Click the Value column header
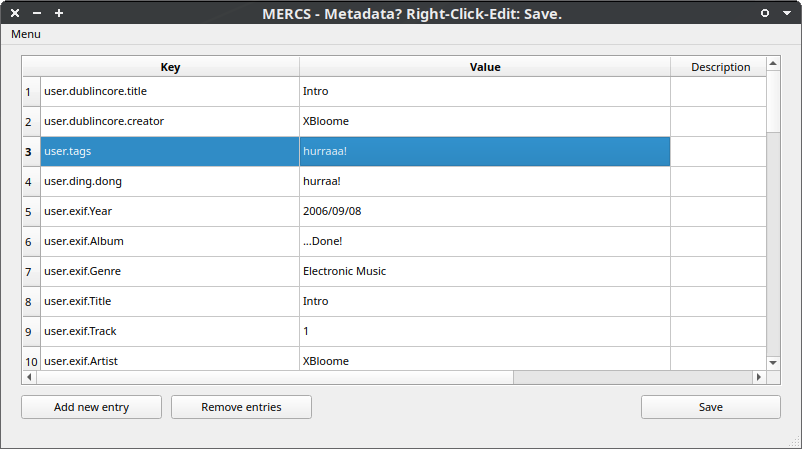Screen dimensions: 802x449 pyautogui.click(x=485, y=67)
